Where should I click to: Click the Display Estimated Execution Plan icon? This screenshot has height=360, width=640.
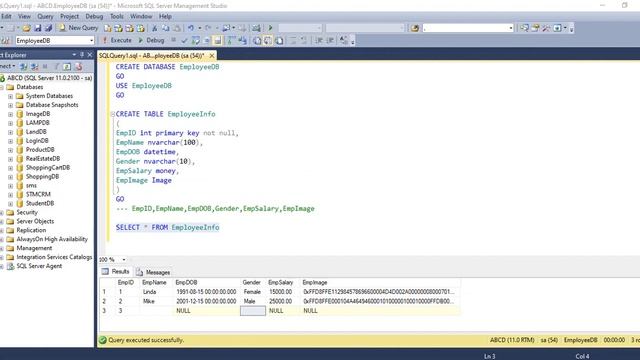coord(196,40)
